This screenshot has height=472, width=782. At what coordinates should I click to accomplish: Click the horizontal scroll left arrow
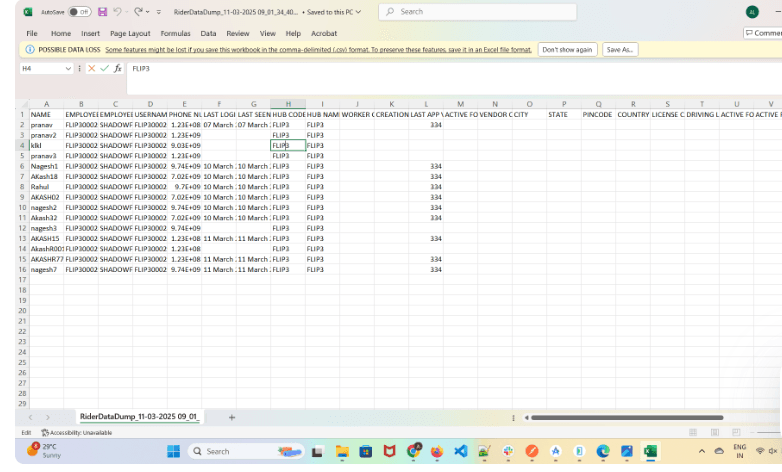click(x=526, y=418)
